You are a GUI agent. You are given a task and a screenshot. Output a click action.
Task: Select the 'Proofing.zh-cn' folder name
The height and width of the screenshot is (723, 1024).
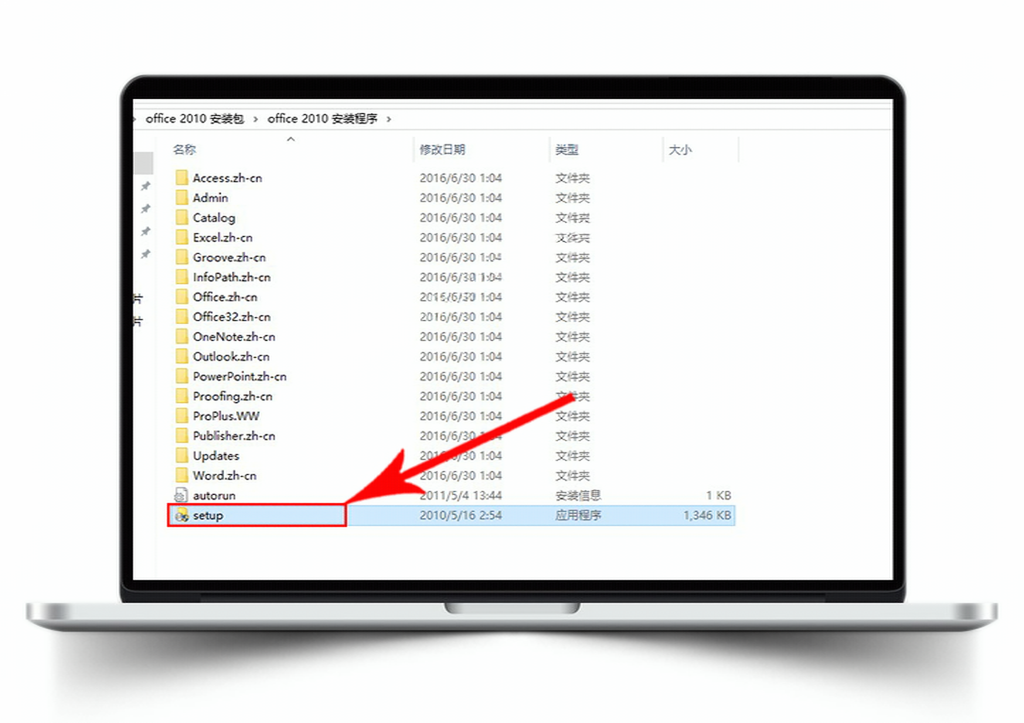coord(232,396)
